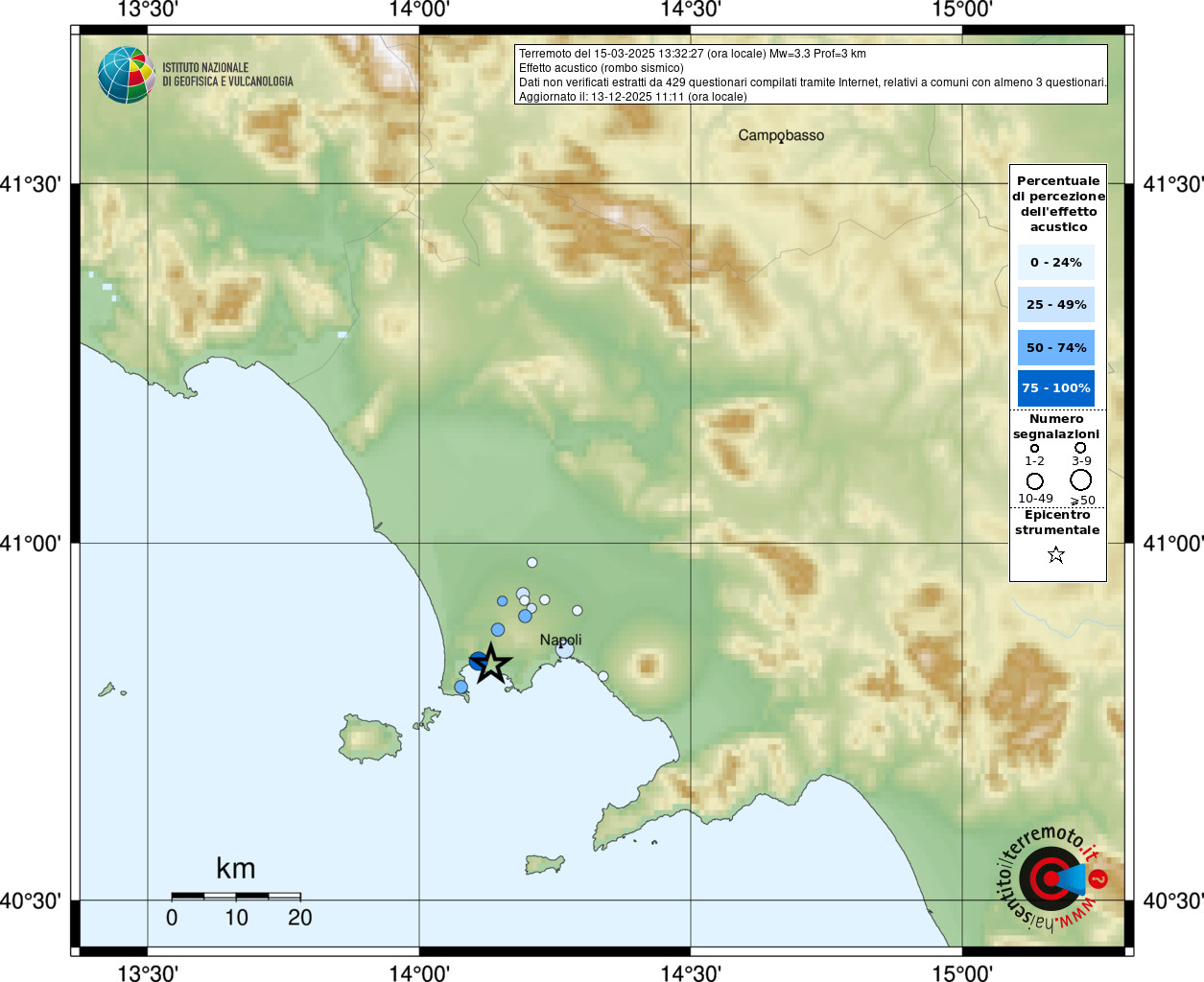Click the northernmost white circle above Napoli

531,563
